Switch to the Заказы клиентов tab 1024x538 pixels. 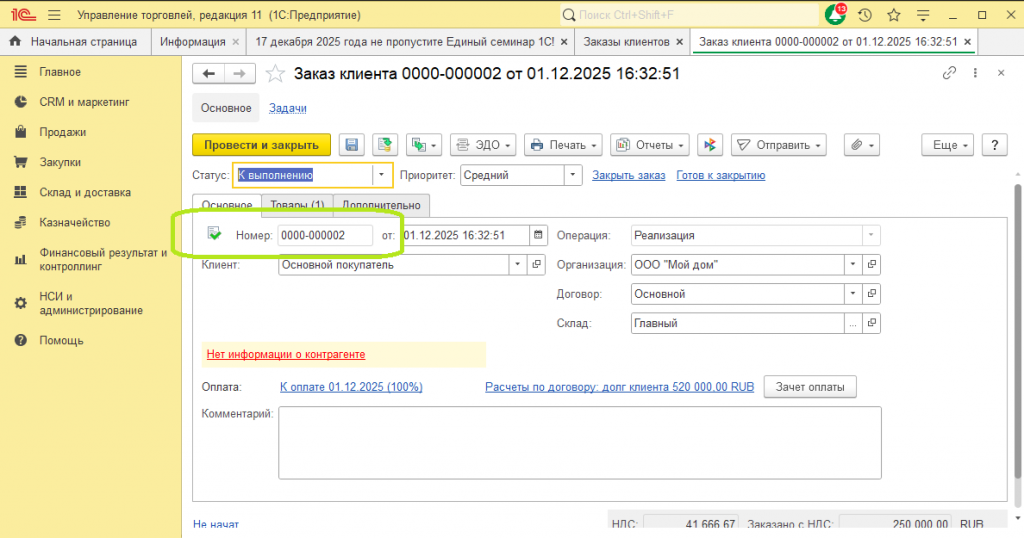(x=626, y=42)
